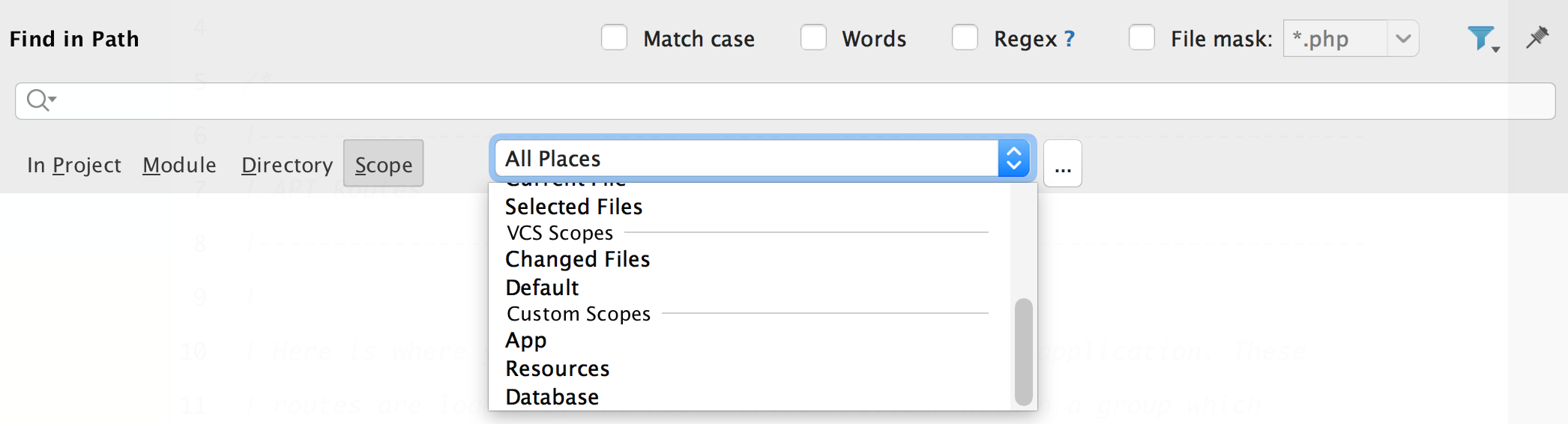Click the filter funnel icon
This screenshot has width=1568, height=424.
[1481, 37]
